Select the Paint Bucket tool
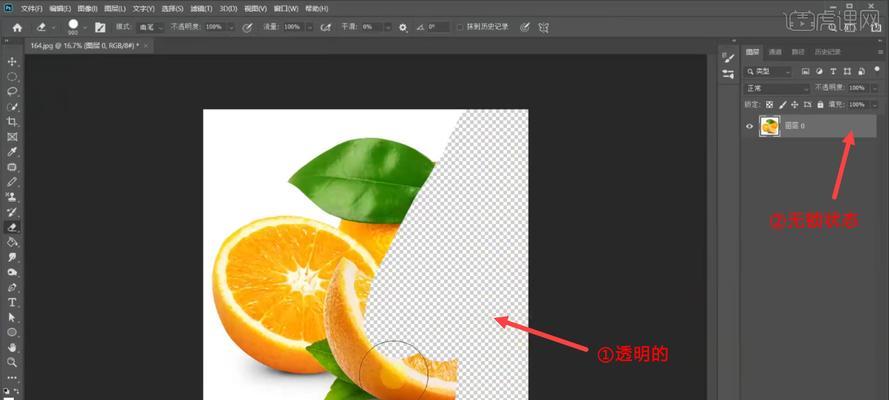This screenshot has height=400, width=889. pos(12,242)
